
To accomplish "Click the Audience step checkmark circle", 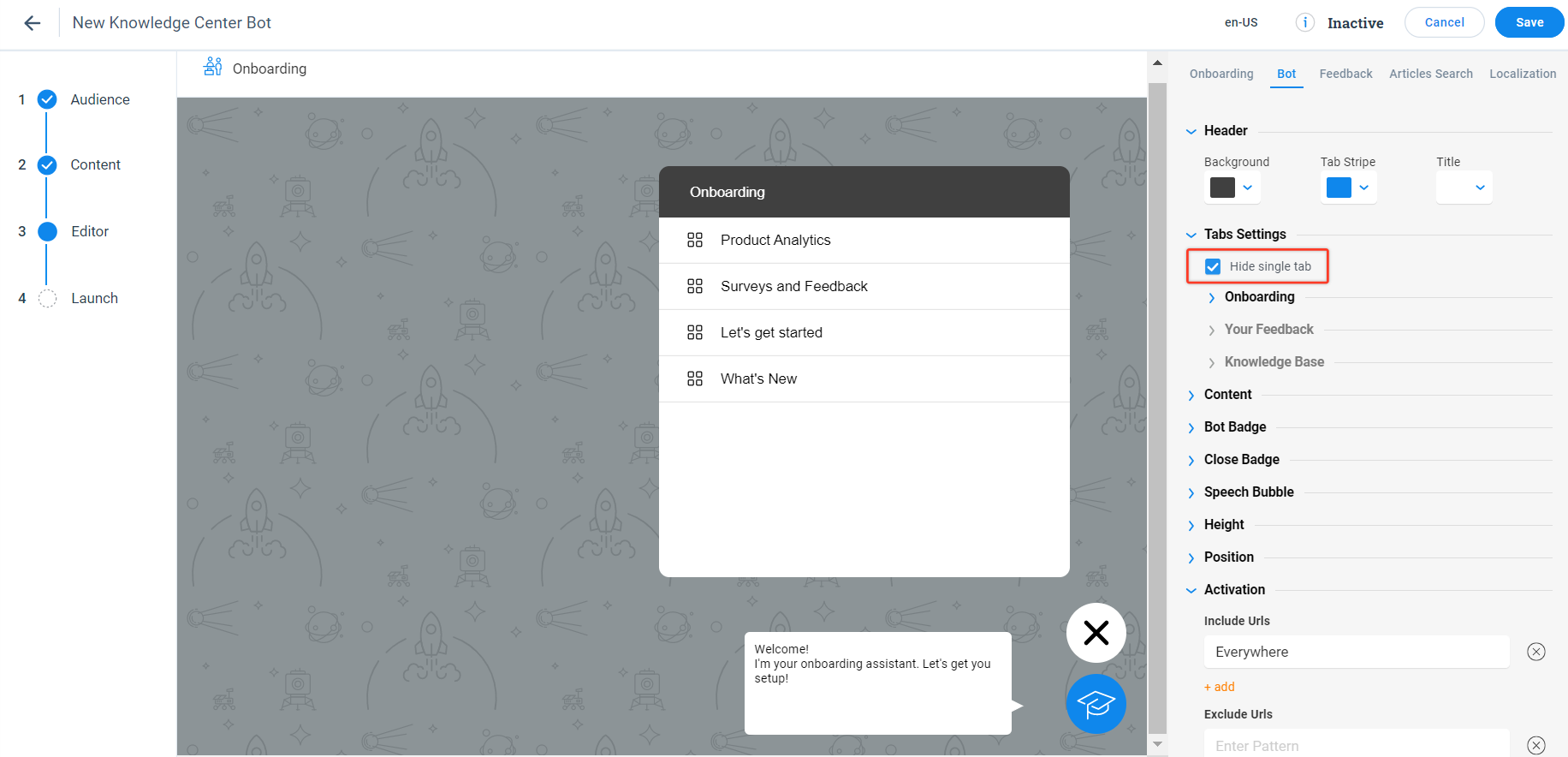I will [x=48, y=99].
